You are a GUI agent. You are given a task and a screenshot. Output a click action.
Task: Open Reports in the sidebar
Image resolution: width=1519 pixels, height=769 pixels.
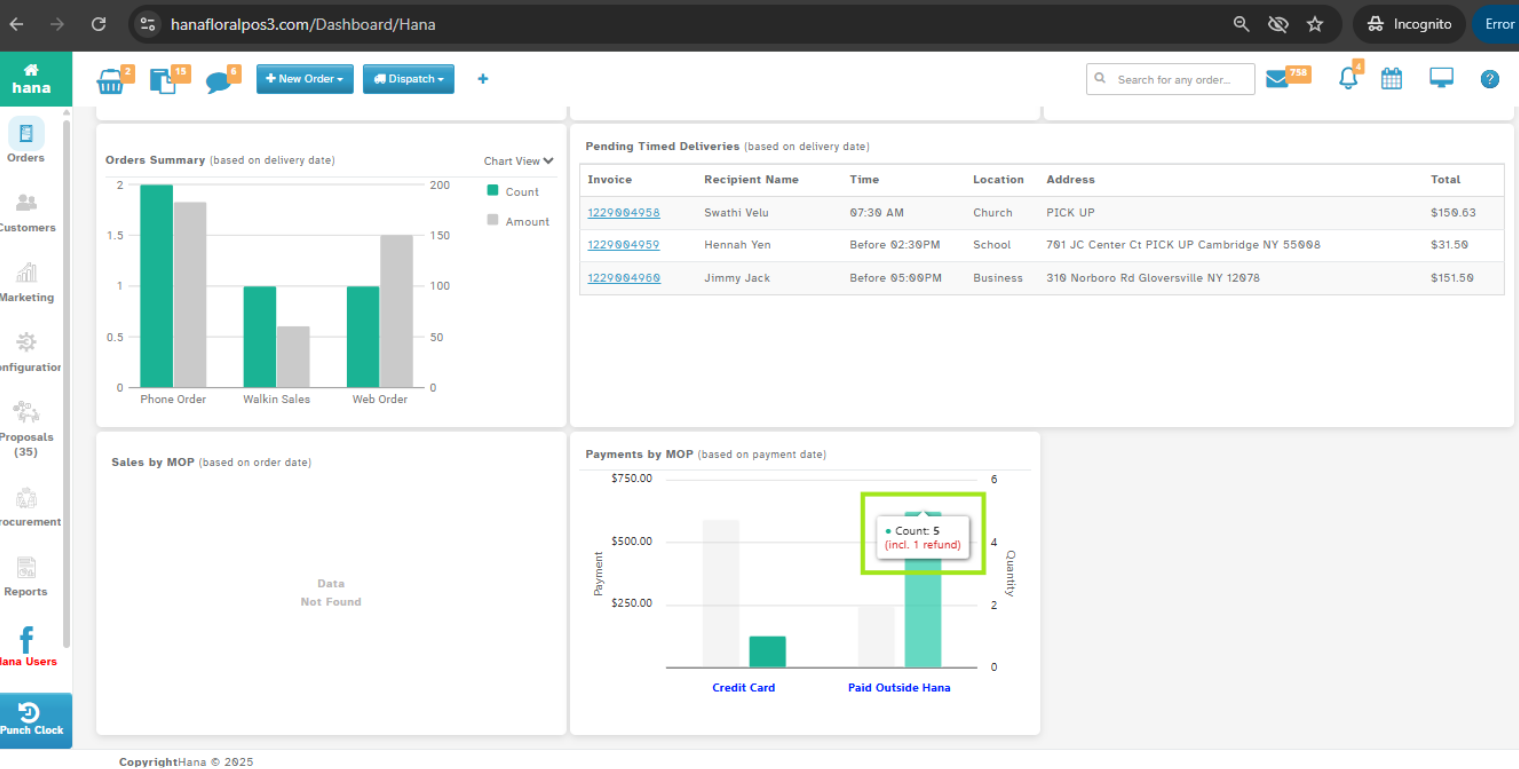pos(26,577)
